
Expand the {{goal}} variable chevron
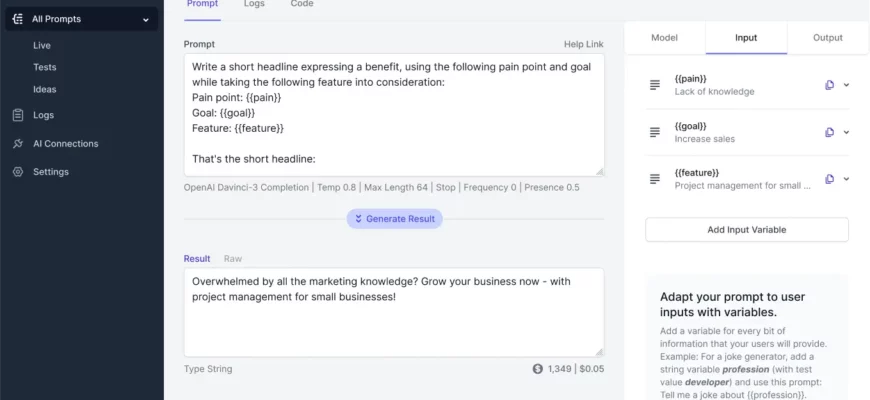pos(847,132)
